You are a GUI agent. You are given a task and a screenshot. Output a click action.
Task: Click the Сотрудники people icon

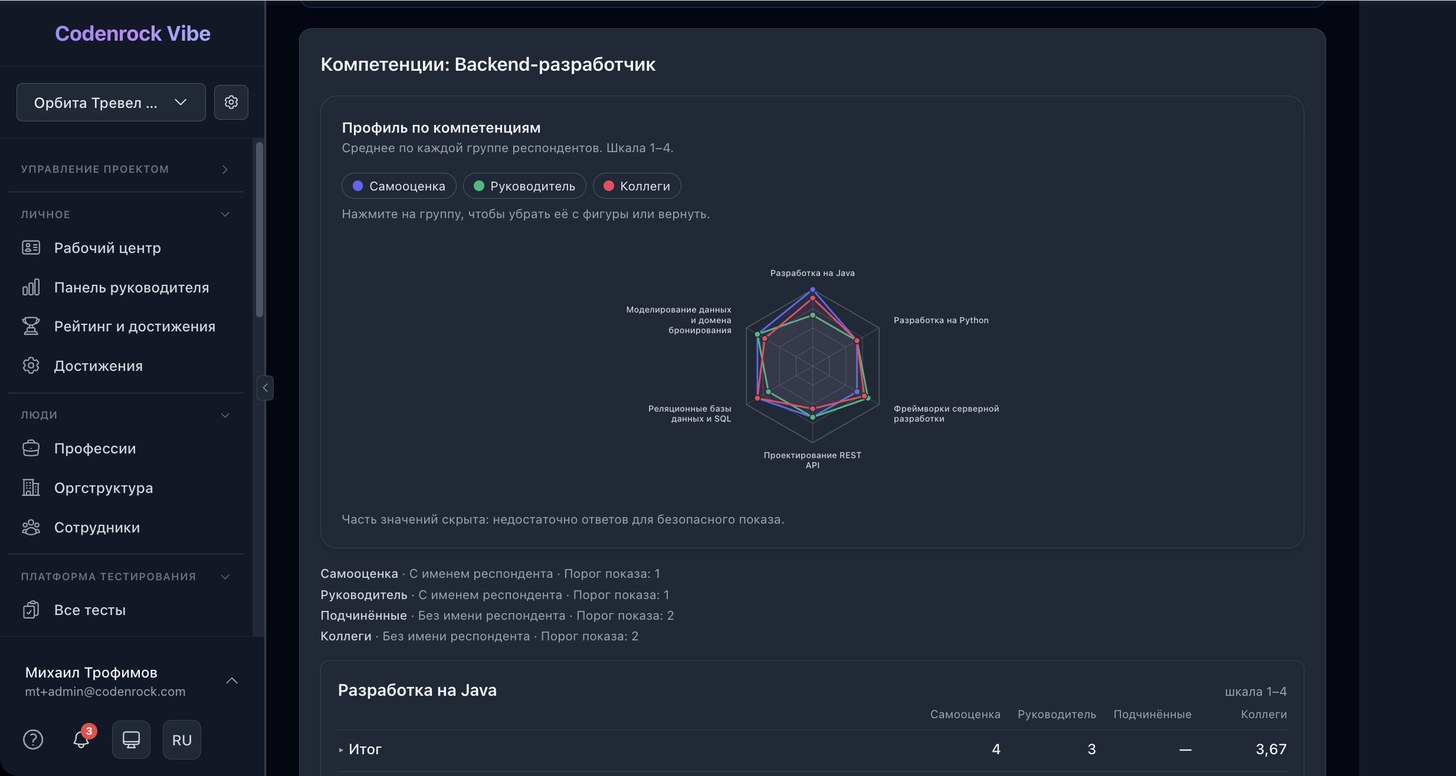[31, 528]
